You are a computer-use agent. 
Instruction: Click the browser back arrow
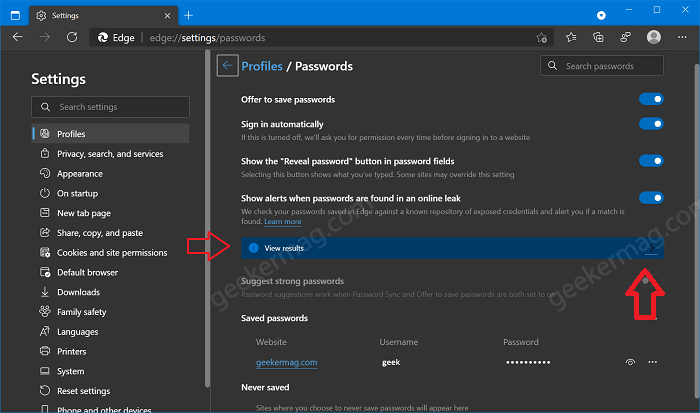(x=17, y=37)
